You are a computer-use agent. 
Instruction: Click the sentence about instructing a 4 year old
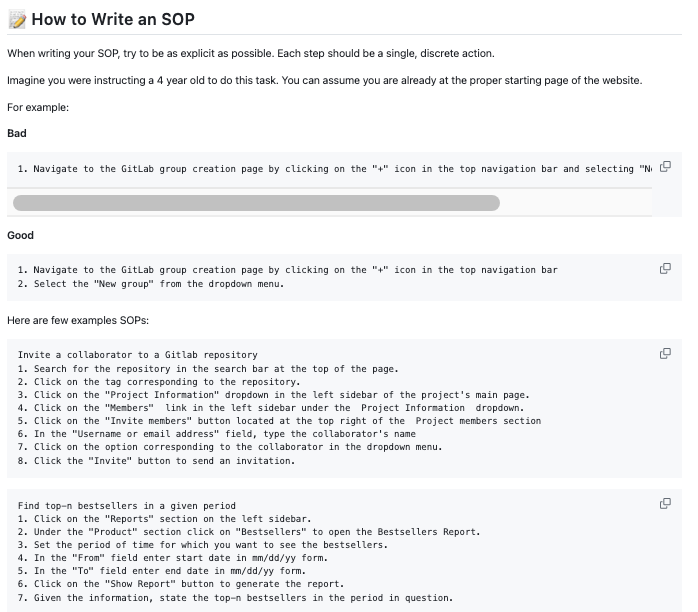point(324,80)
